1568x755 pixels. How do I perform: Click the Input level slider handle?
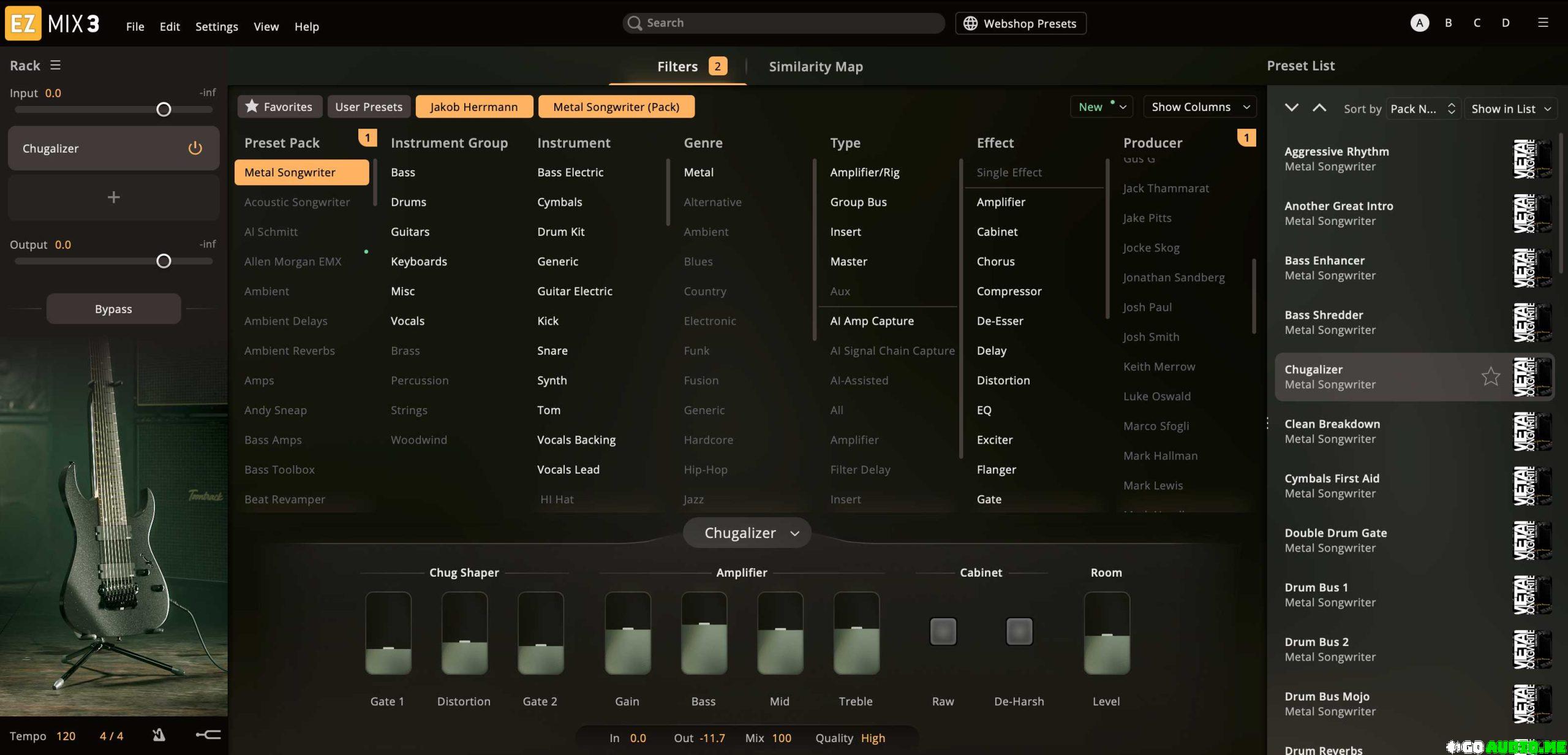[164, 110]
